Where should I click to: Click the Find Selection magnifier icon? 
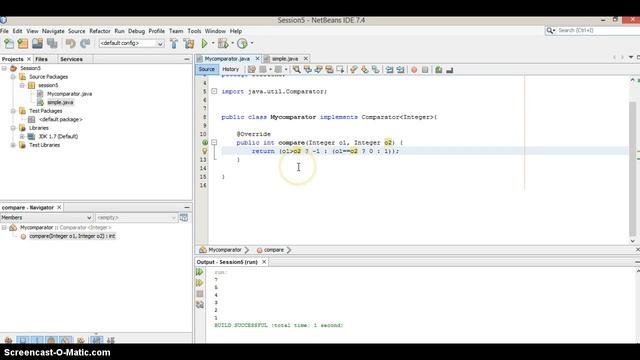pyautogui.click(x=297, y=70)
